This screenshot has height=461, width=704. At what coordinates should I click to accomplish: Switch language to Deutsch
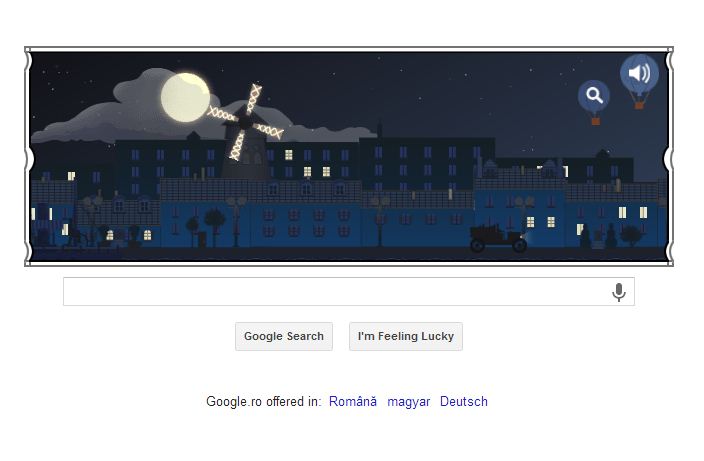[464, 401]
